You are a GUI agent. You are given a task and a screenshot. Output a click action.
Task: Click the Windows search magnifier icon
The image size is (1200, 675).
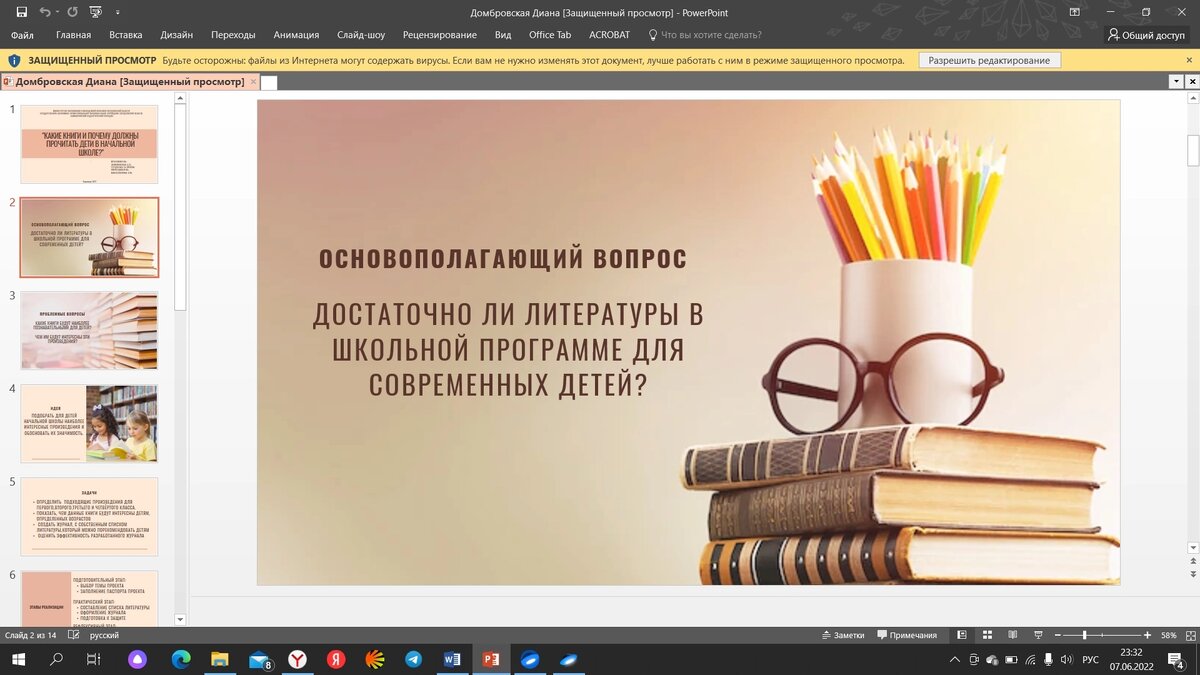point(57,659)
